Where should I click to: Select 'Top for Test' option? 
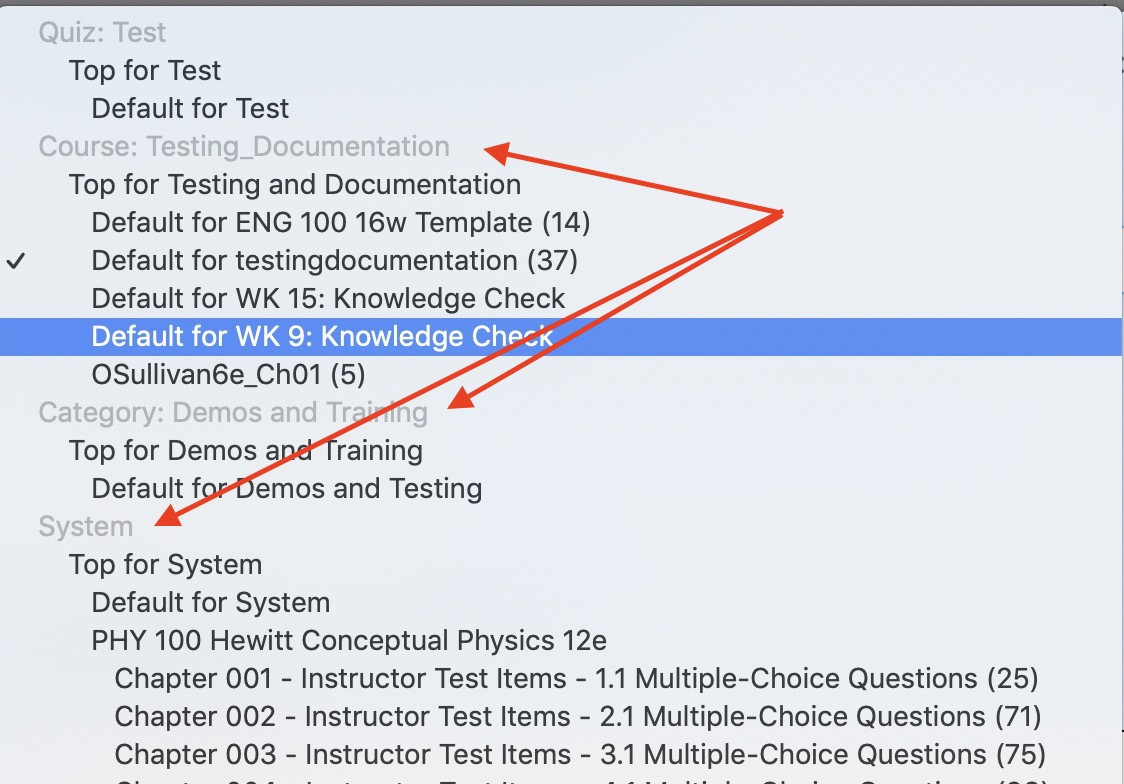(145, 71)
